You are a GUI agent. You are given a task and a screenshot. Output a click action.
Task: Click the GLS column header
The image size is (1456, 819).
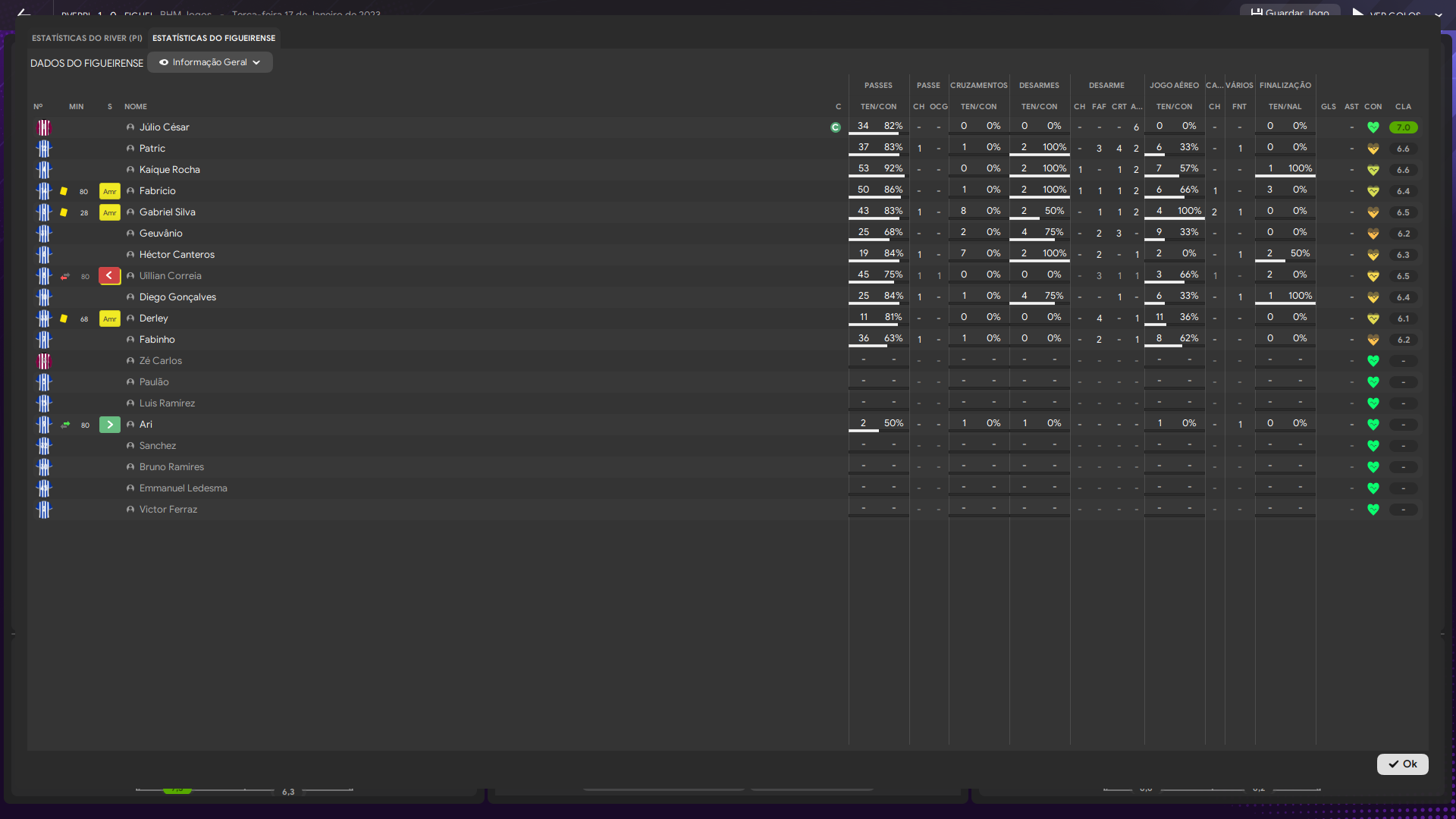1329,107
